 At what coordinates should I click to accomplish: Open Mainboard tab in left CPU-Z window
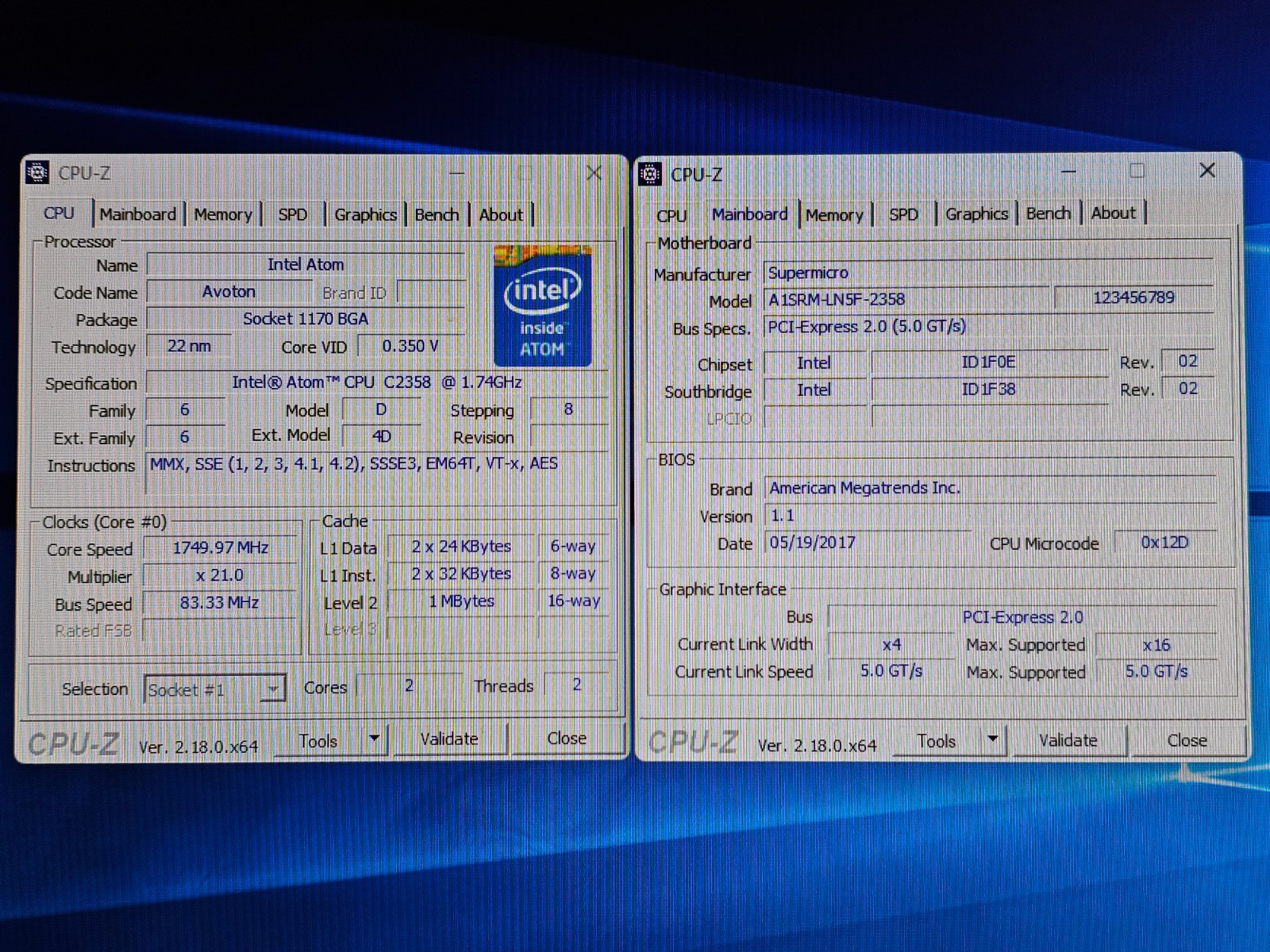[138, 214]
